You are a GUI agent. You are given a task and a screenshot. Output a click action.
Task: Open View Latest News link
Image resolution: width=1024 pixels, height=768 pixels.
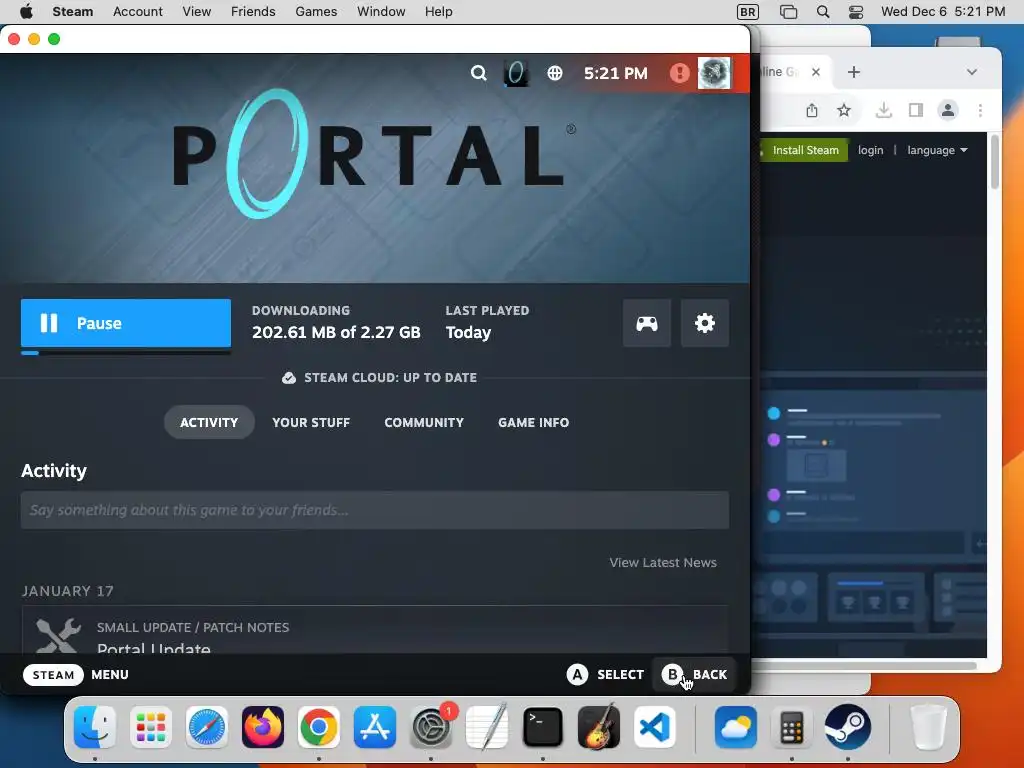point(663,562)
